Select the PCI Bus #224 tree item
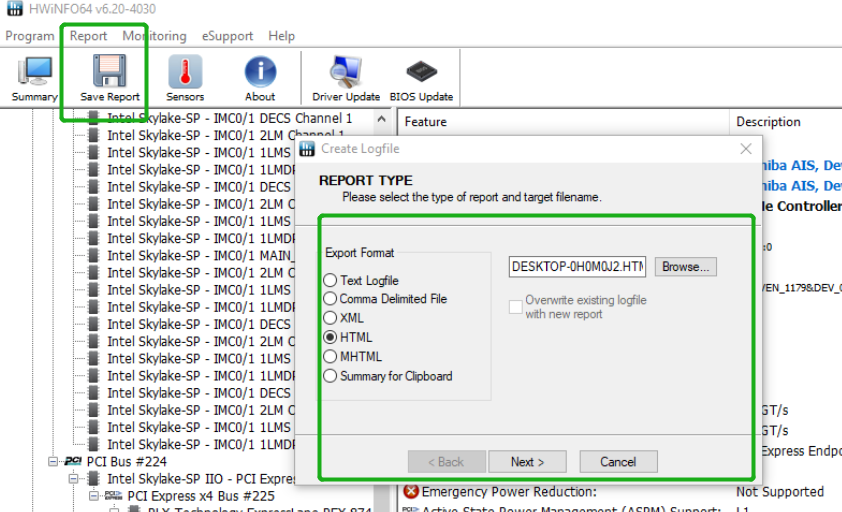Viewport: 842px width, 512px height. click(x=126, y=461)
